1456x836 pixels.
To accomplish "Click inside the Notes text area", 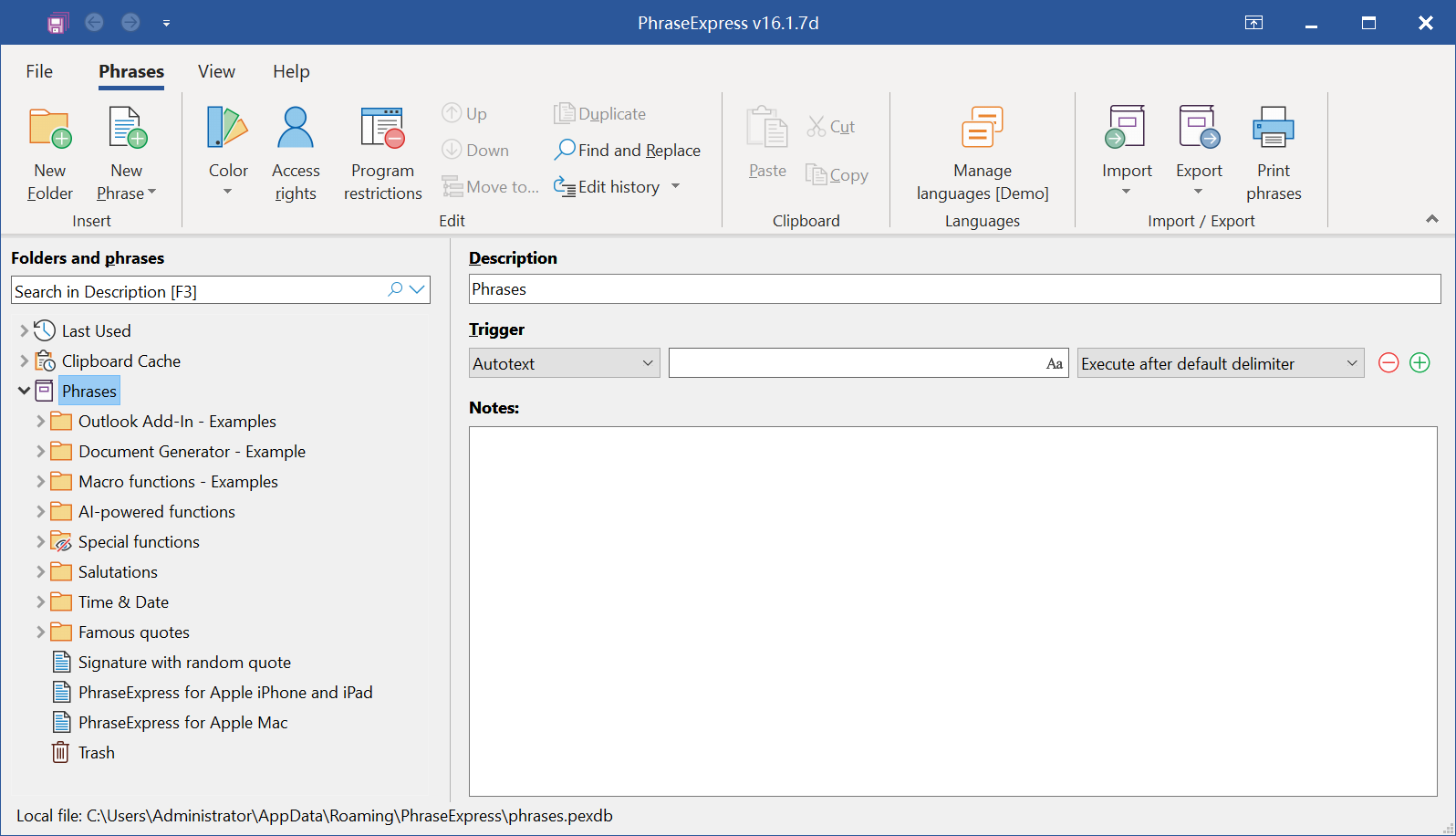I will tap(953, 611).
